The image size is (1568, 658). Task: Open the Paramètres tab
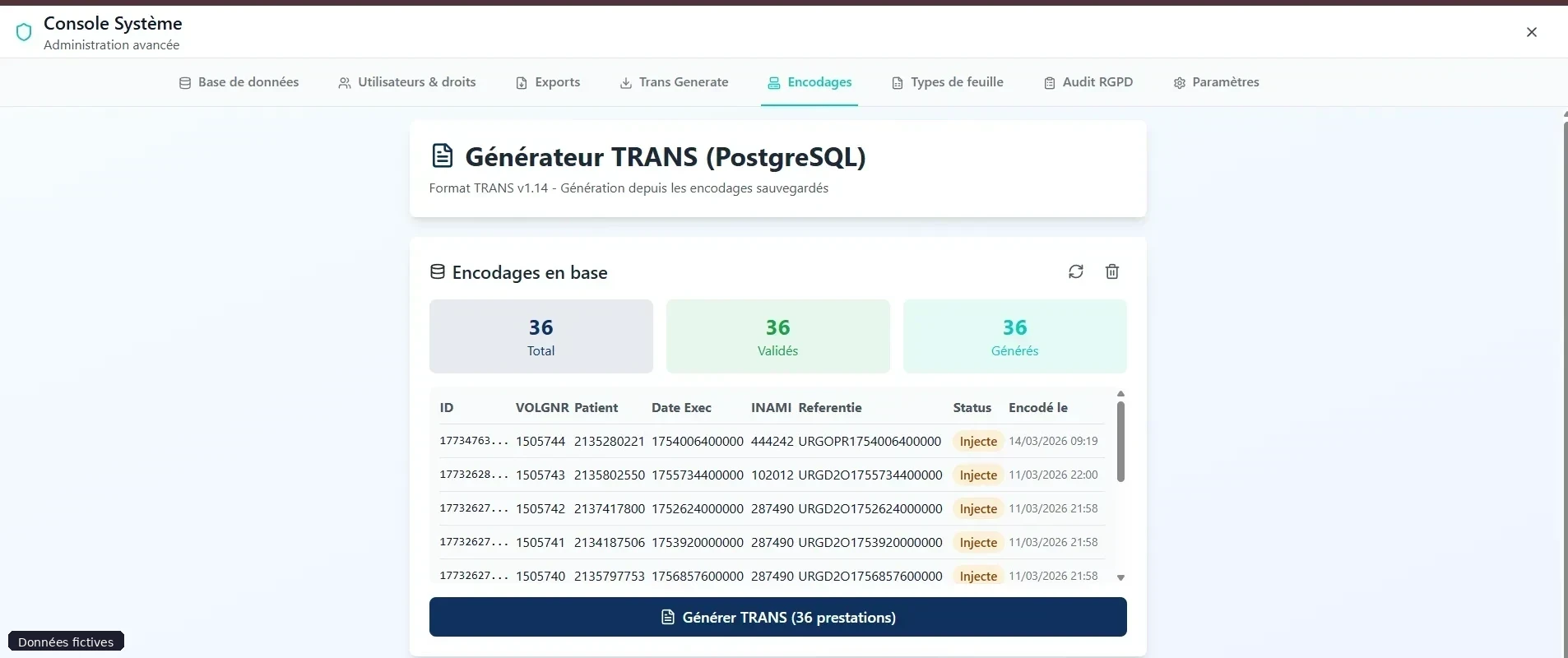(1216, 82)
